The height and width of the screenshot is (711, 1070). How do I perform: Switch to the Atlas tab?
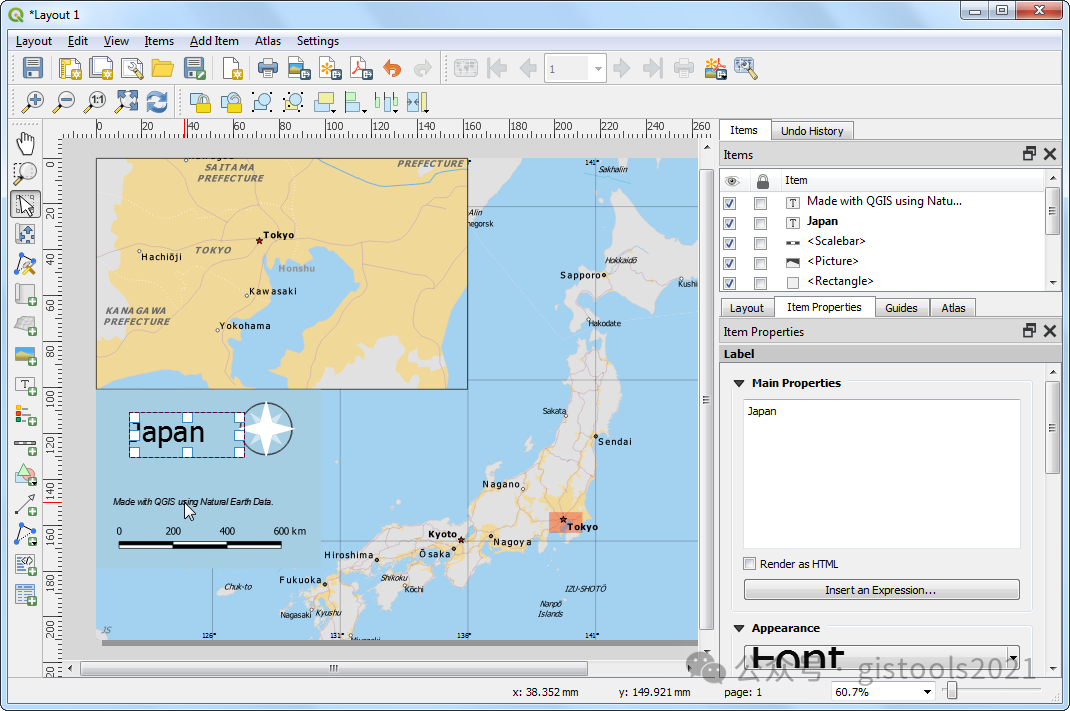click(x=953, y=308)
